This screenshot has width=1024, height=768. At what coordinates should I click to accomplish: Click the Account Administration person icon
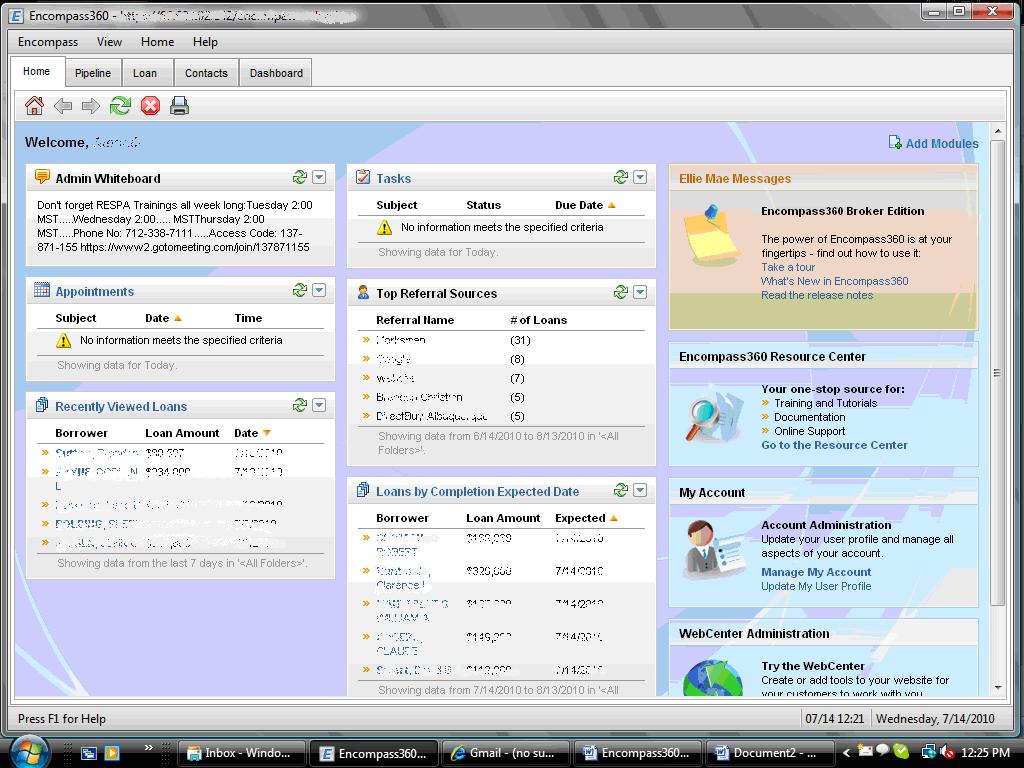(713, 550)
